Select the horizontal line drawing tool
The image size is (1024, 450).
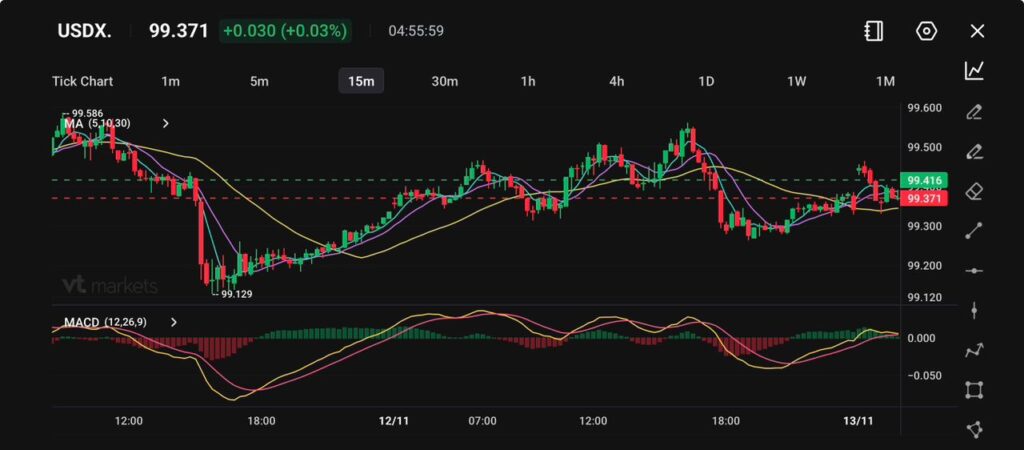(x=974, y=271)
